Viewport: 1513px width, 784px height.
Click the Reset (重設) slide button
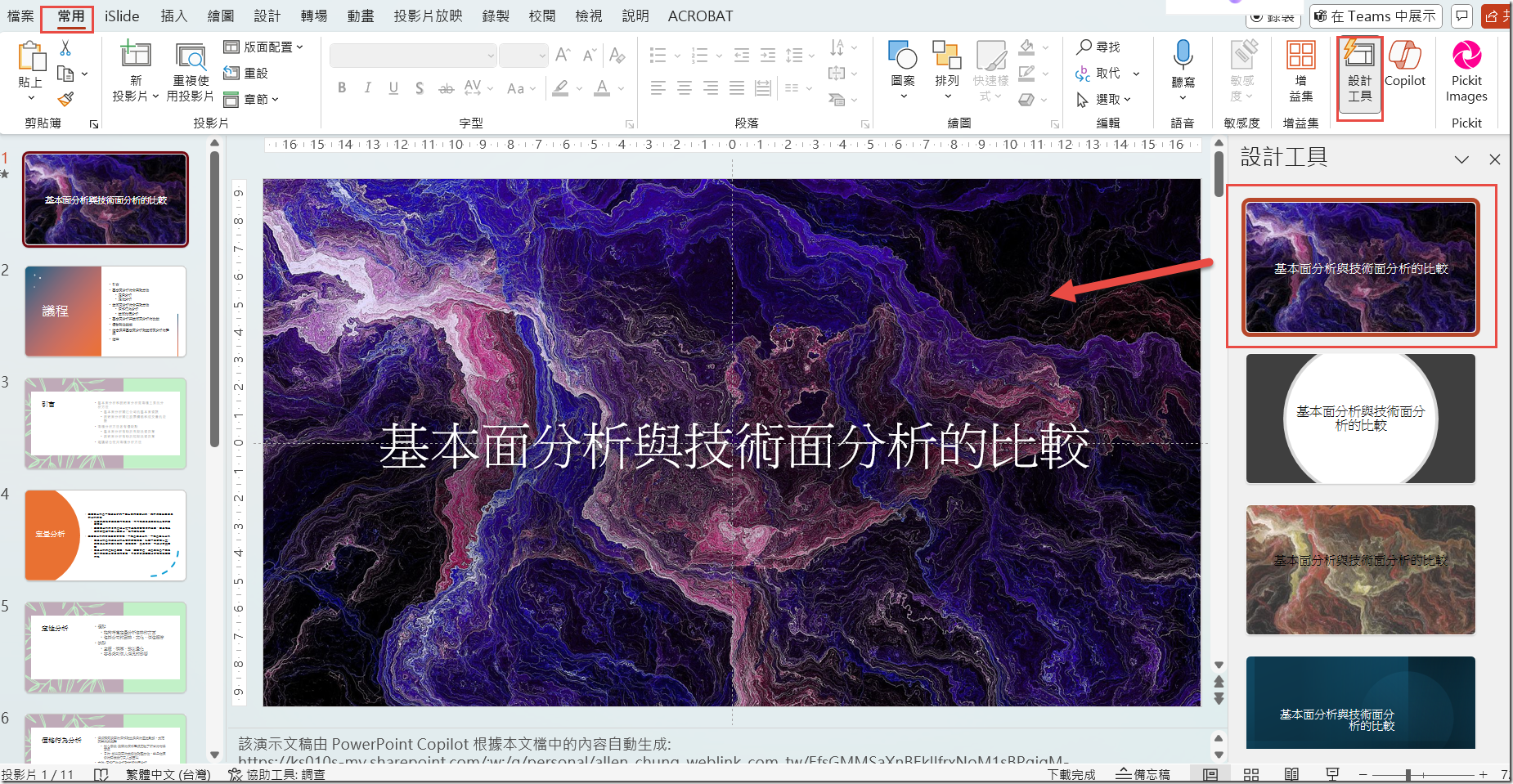pyautogui.click(x=246, y=73)
